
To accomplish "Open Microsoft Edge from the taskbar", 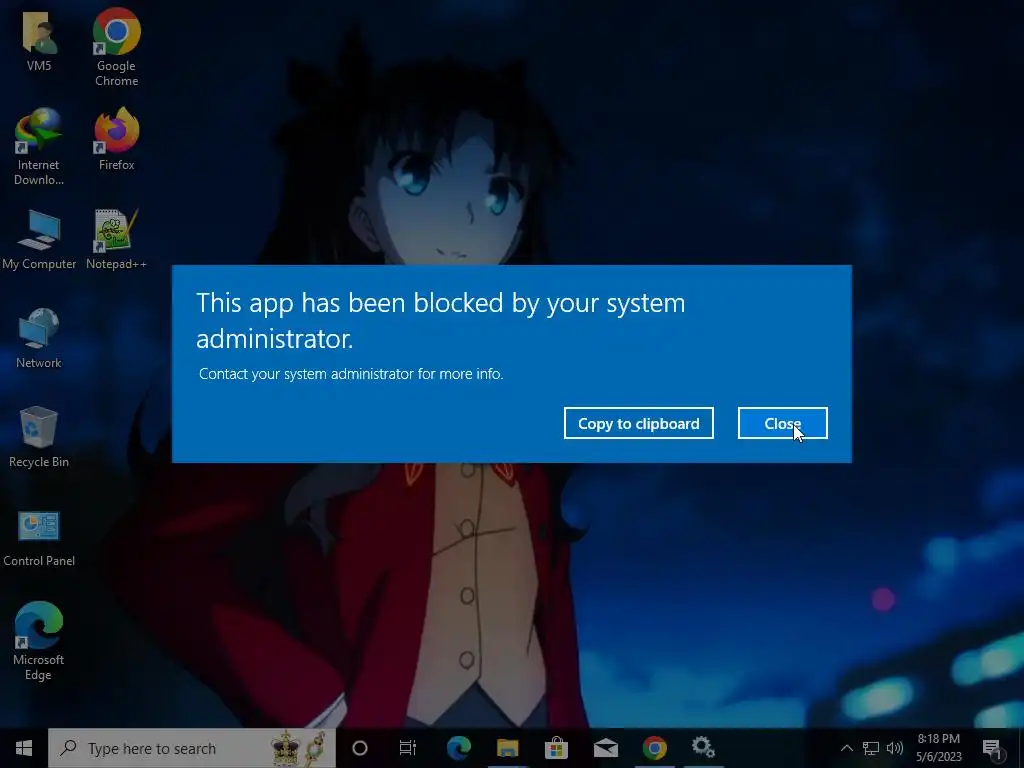I will point(459,748).
